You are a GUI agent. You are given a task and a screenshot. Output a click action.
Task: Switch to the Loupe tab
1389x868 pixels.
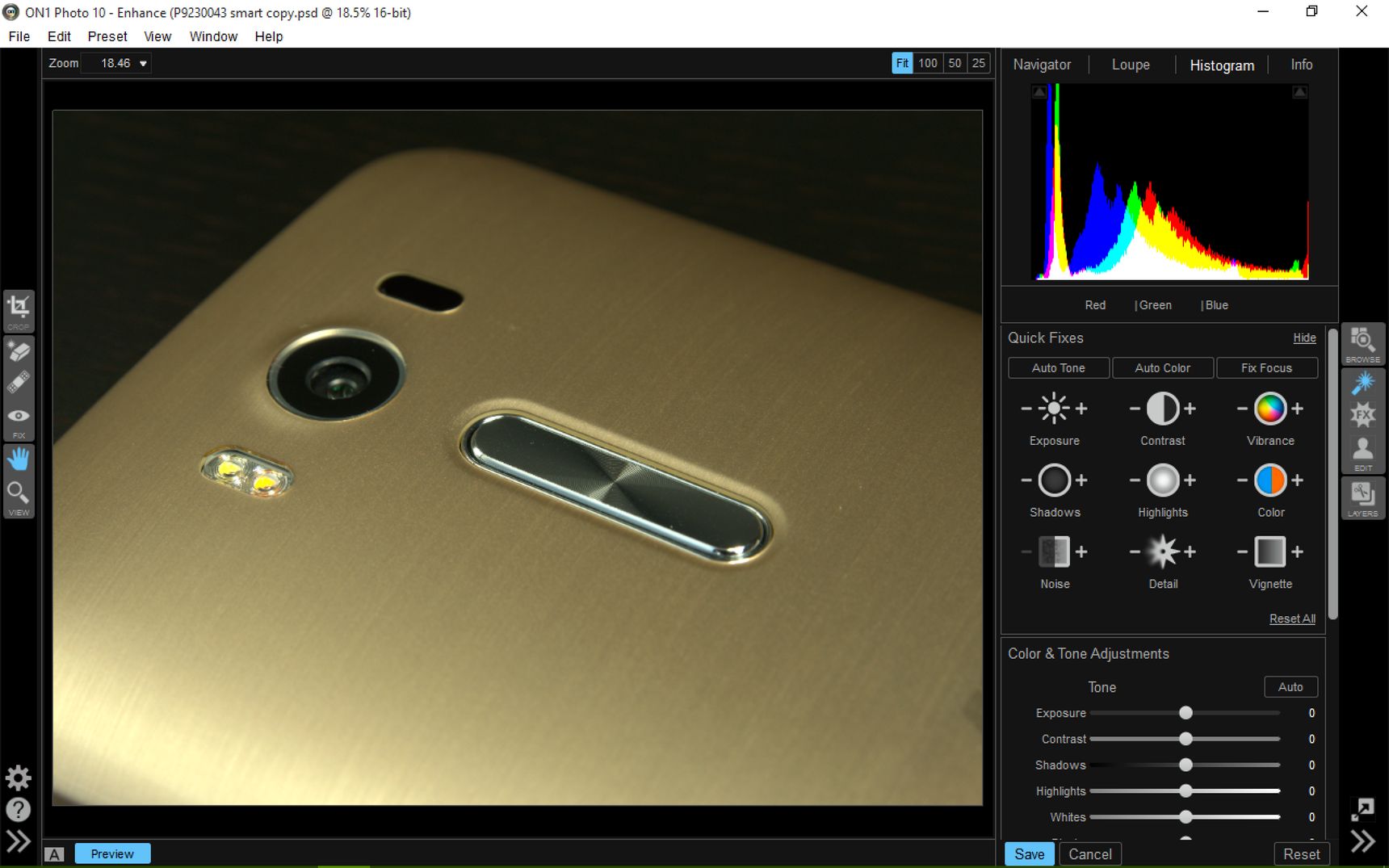[1131, 65]
